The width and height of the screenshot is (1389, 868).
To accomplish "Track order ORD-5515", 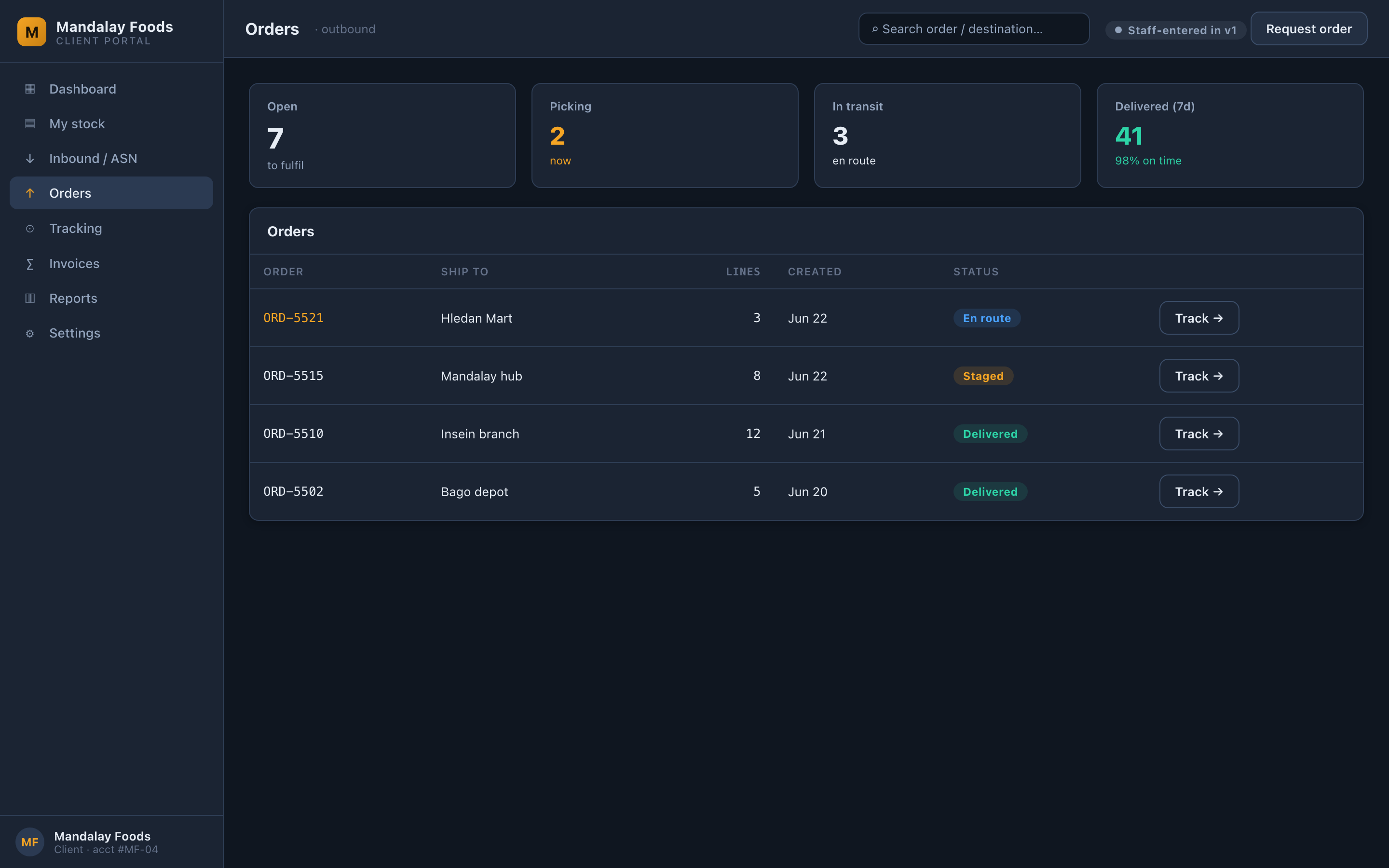I will pyautogui.click(x=1199, y=376).
